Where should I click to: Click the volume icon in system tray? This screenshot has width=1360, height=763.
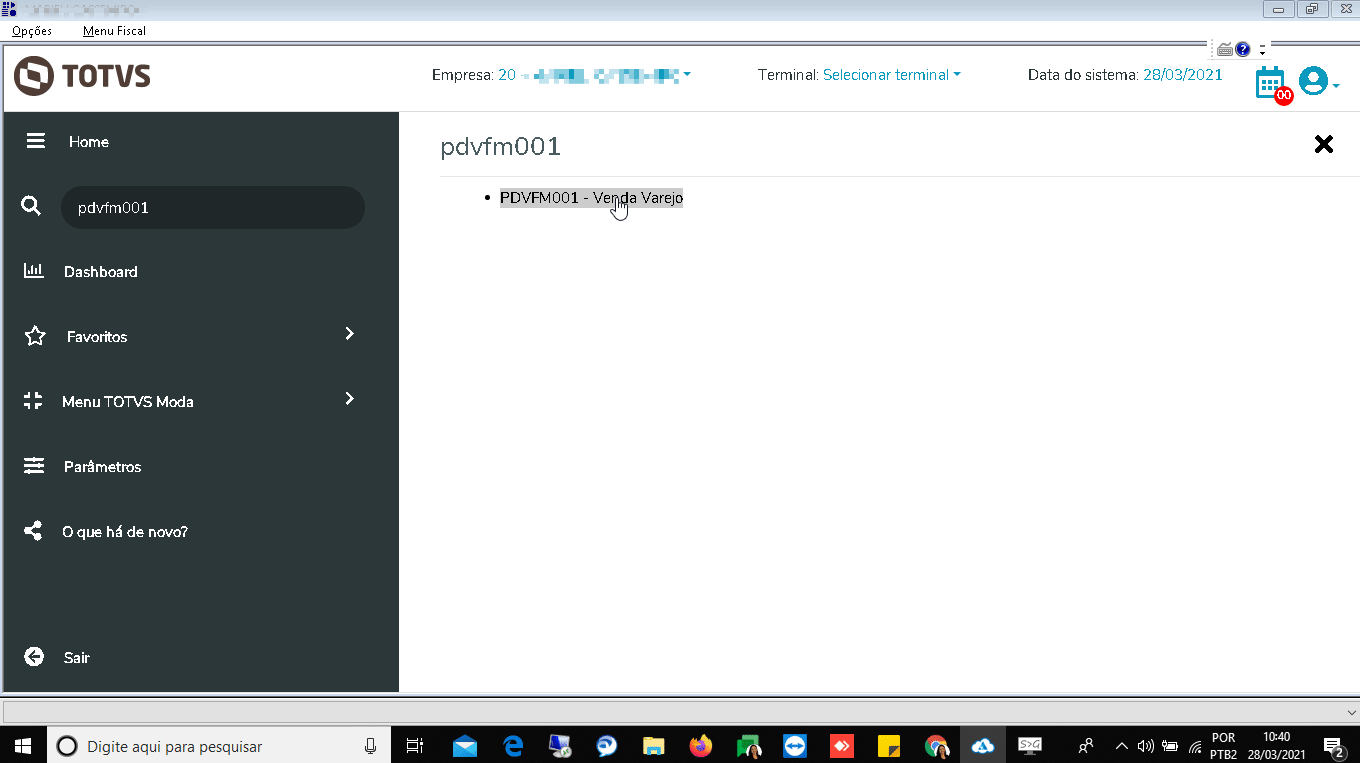coord(1146,746)
